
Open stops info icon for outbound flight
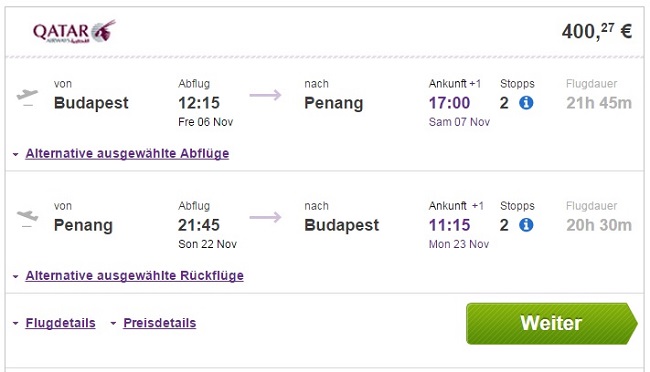[x=526, y=103]
